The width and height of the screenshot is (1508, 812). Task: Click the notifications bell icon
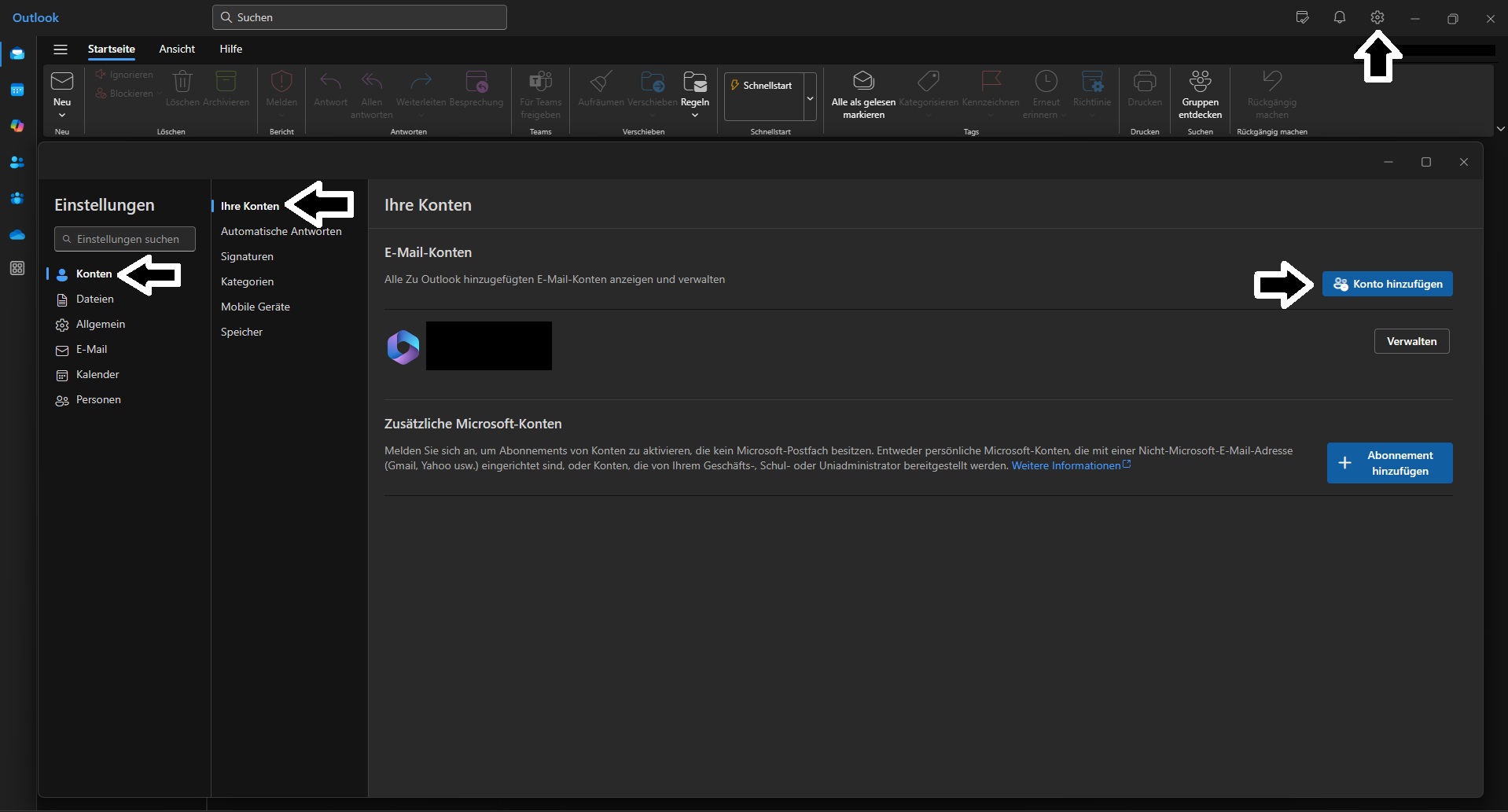pyautogui.click(x=1340, y=17)
